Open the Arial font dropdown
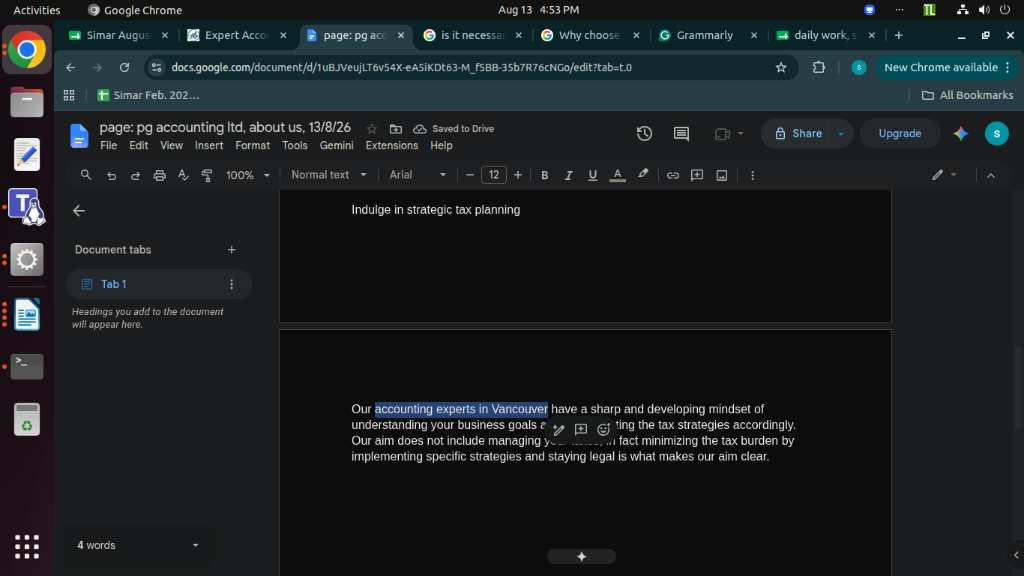The image size is (1024, 576). [x=418, y=175]
